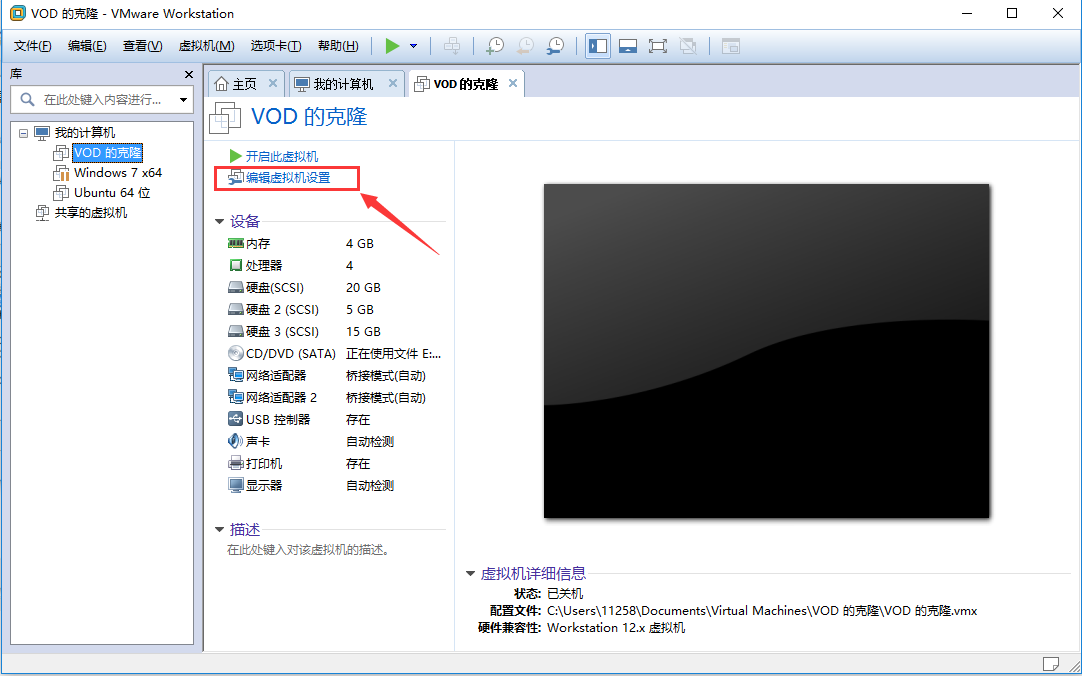Collapse the 我的计算机 tree node
Viewport: 1082px width, 676px height.
(23, 133)
